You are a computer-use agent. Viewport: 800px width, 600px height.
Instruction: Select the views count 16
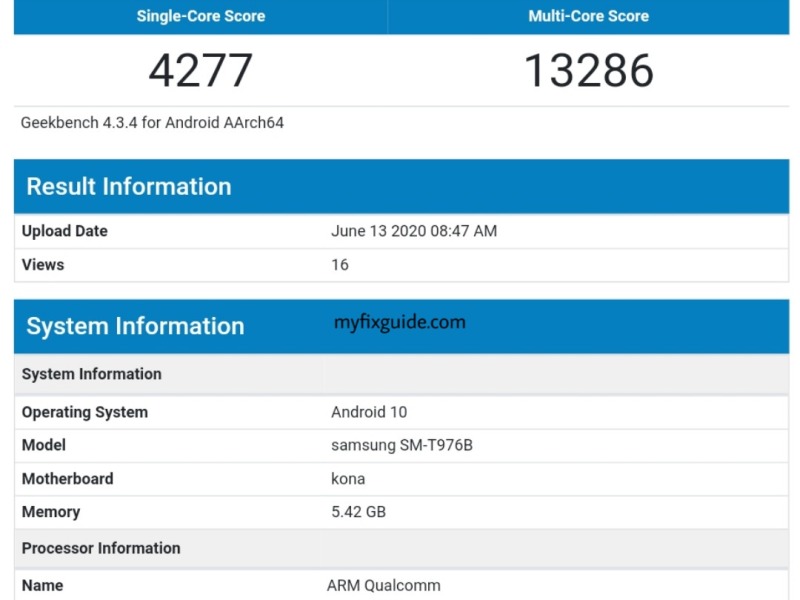[340, 265]
